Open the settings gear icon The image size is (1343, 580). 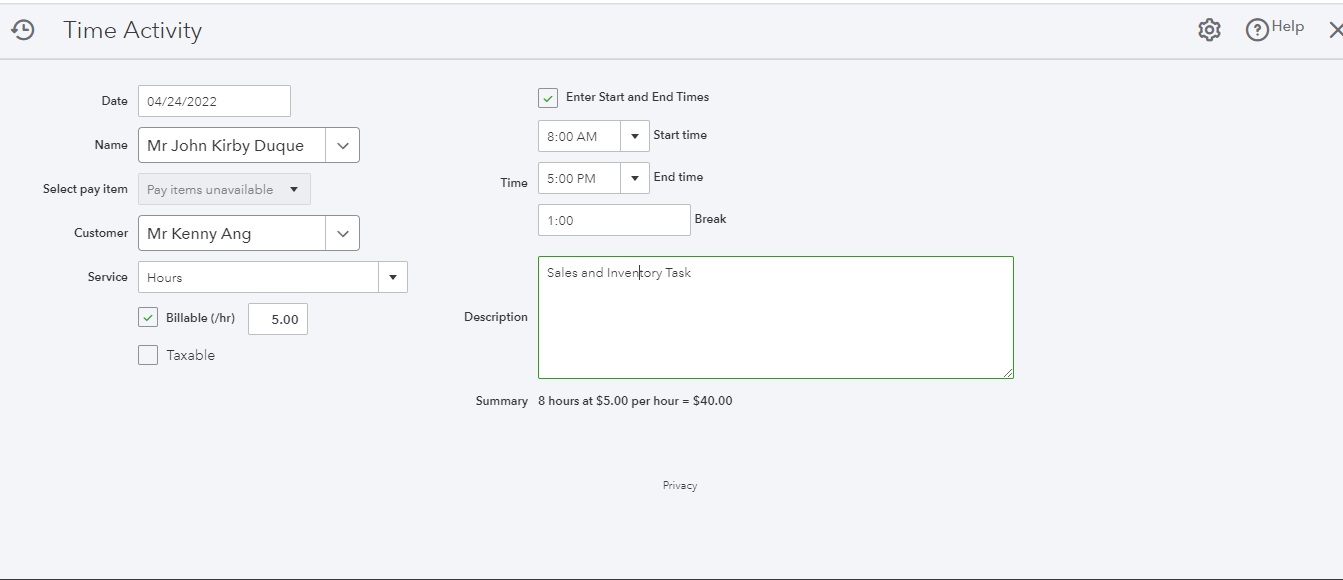point(1209,30)
